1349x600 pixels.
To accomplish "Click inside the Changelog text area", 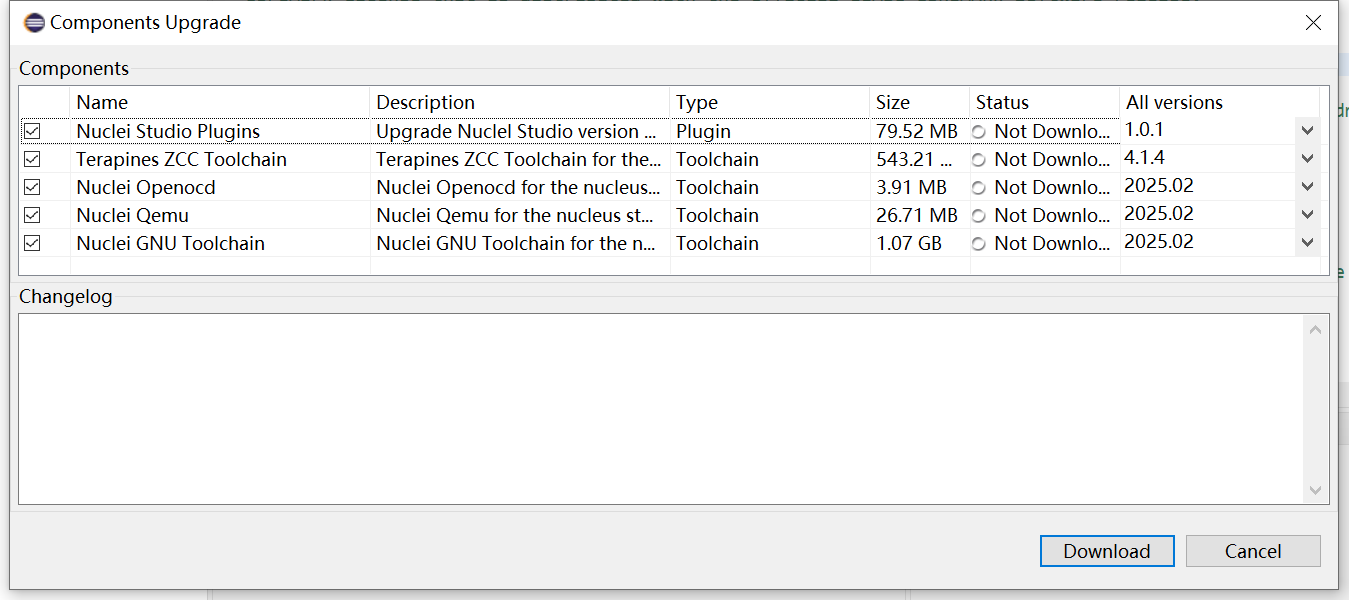I will [660, 408].
